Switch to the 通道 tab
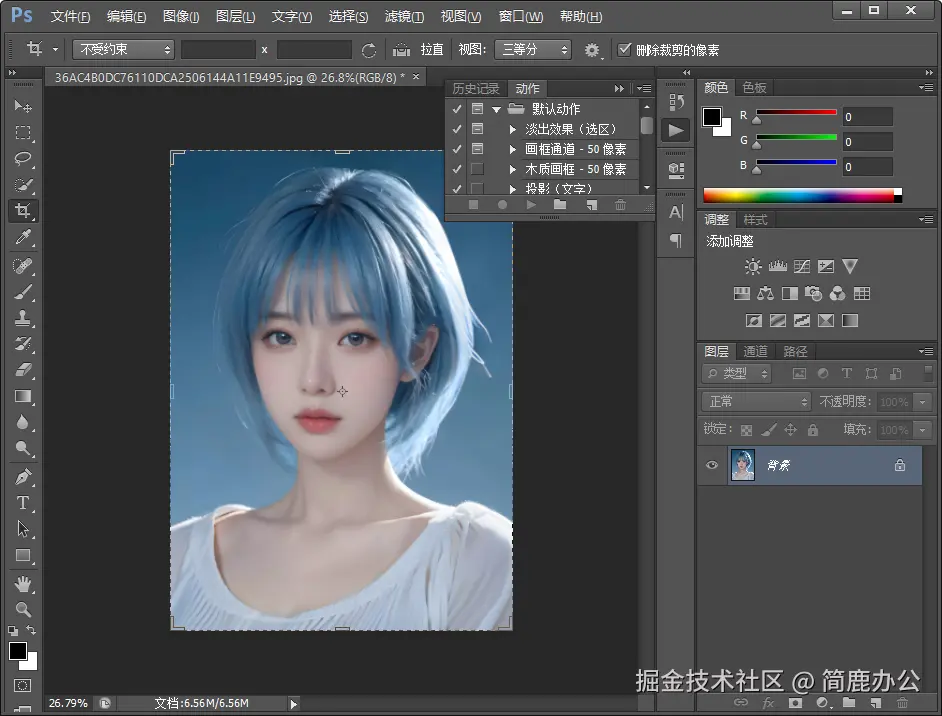This screenshot has width=942, height=716. (x=755, y=351)
